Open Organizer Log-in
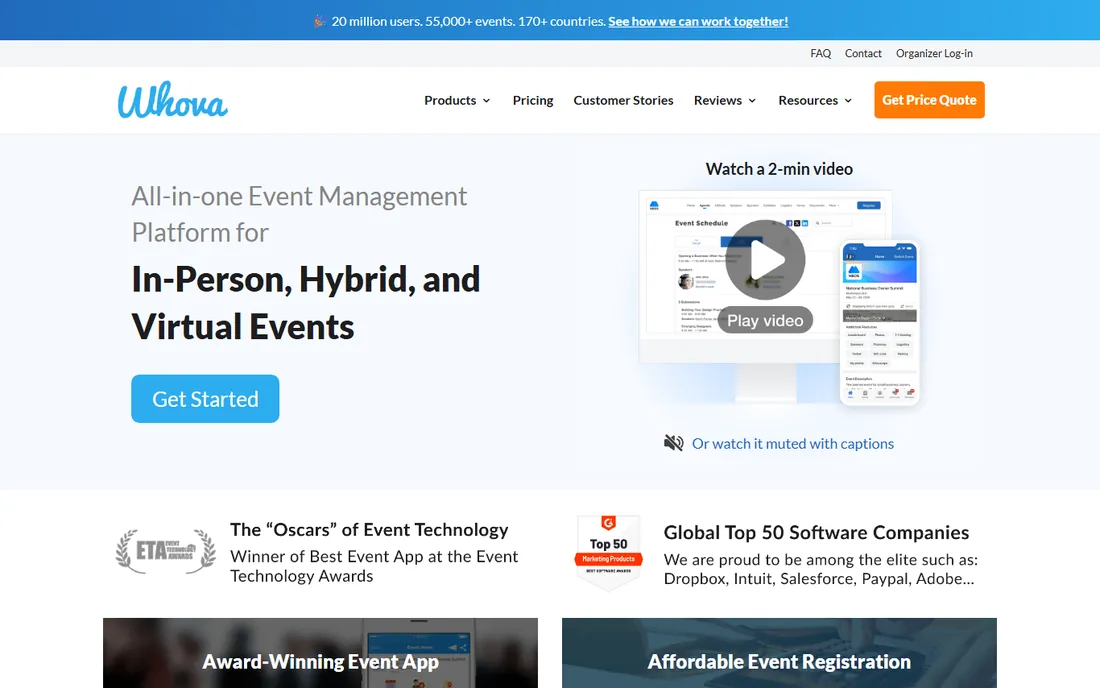 pos(934,53)
